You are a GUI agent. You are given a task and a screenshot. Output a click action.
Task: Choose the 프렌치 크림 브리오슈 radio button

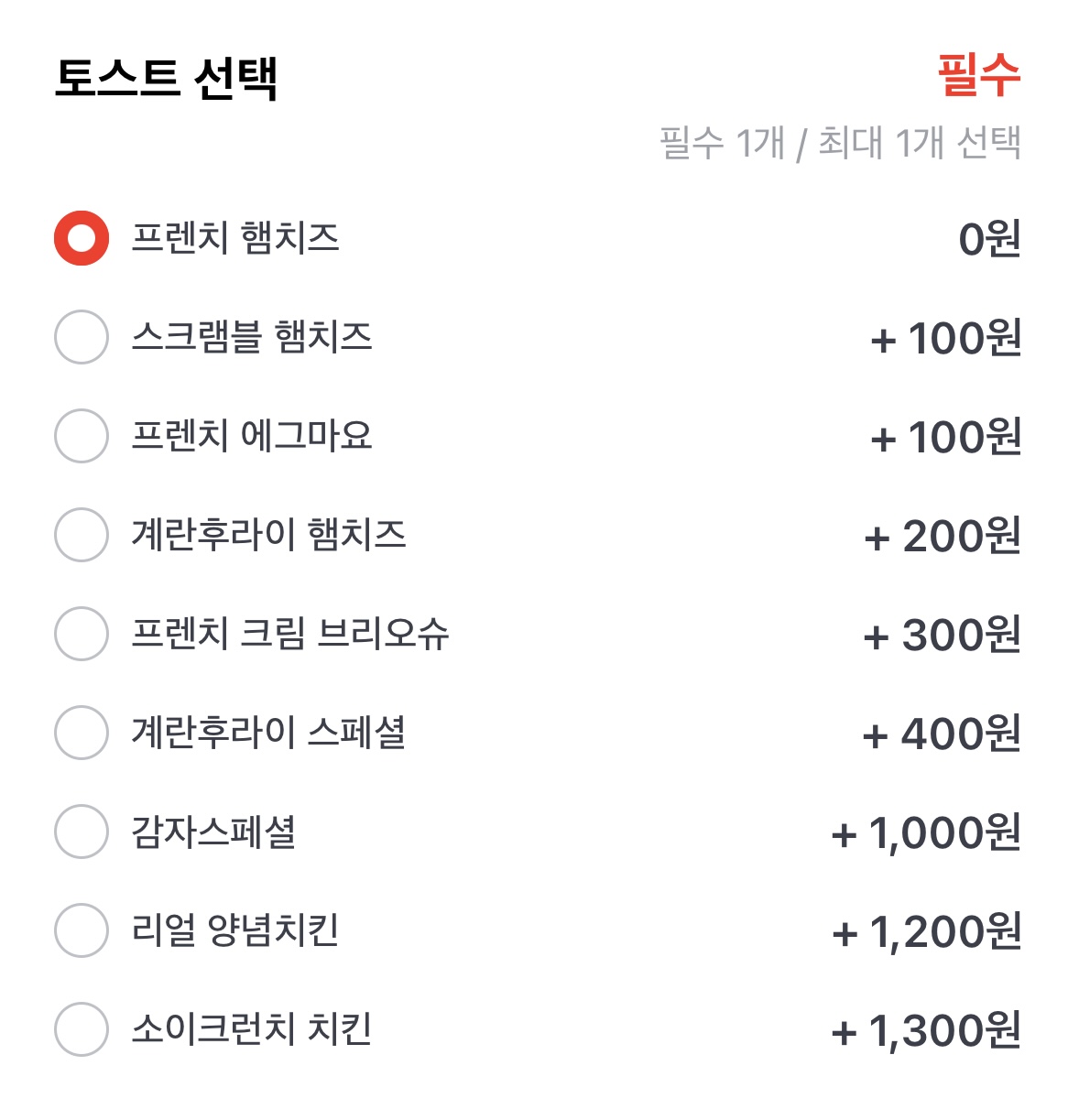tap(82, 634)
